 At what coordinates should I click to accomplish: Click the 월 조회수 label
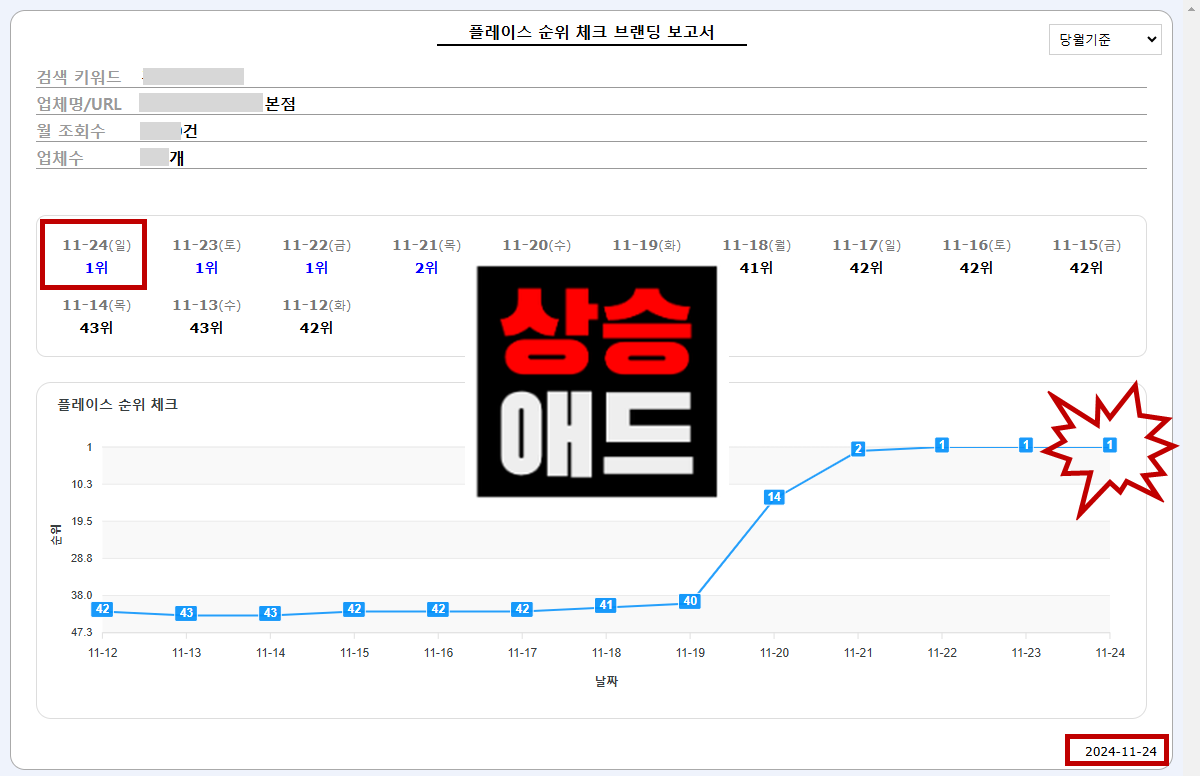click(71, 131)
